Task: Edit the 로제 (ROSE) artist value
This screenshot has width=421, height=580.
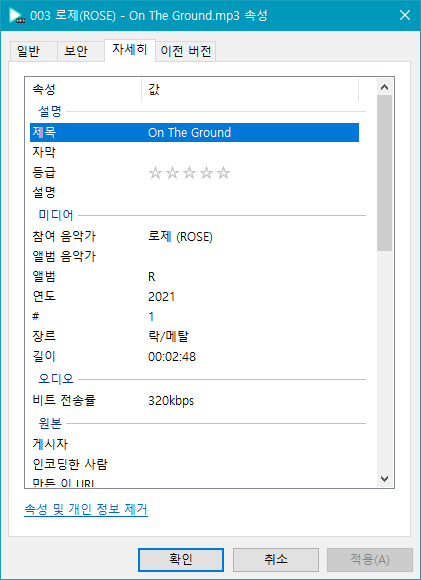Action: (180, 237)
